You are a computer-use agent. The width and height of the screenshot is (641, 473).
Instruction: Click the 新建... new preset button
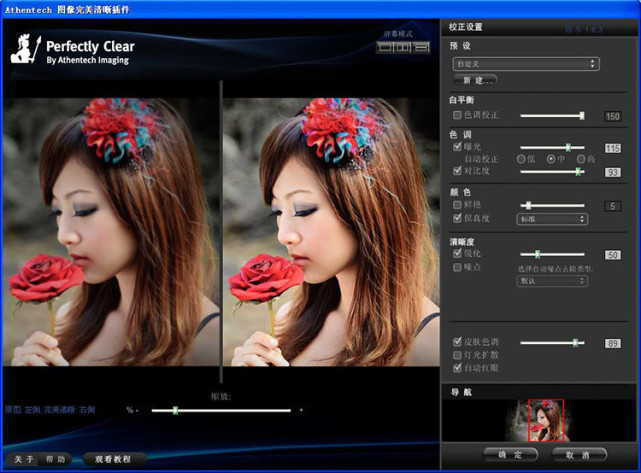point(476,80)
